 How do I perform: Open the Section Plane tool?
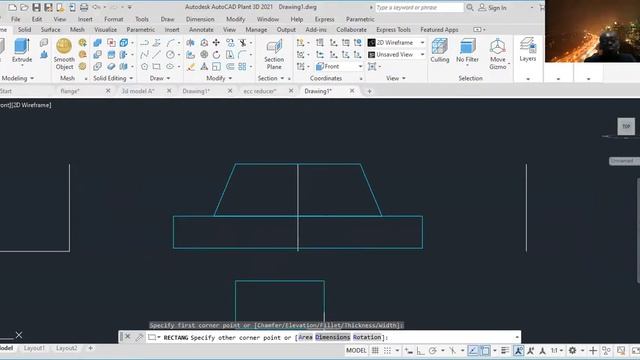274,54
